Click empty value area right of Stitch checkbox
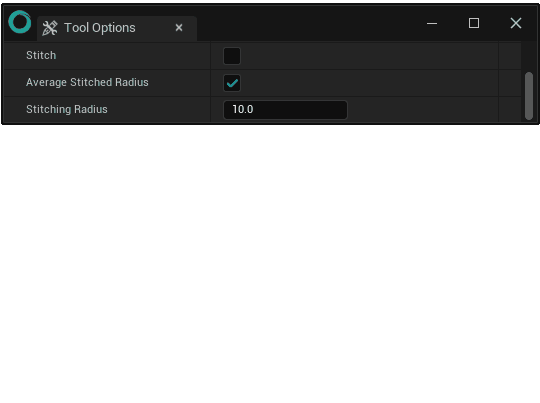This screenshot has width=540, height=403. (x=369, y=56)
